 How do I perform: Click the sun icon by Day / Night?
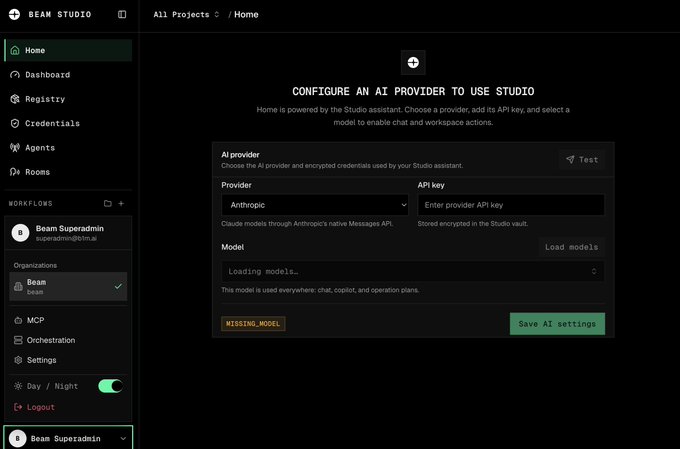18,386
